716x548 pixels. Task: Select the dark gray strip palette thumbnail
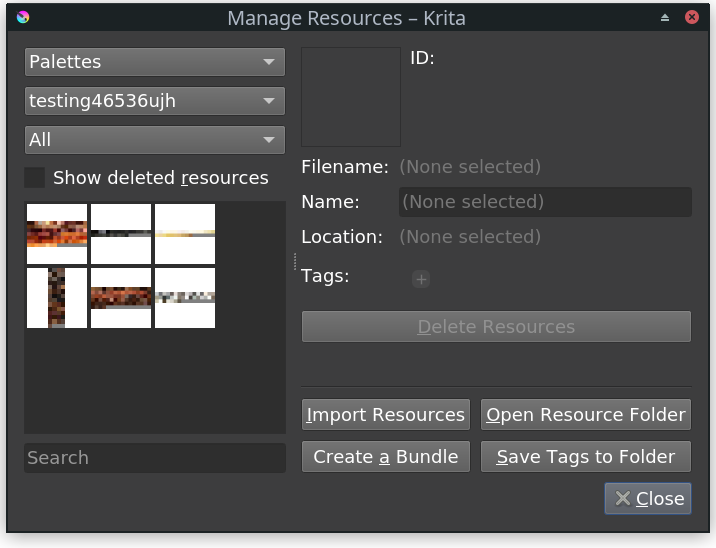121,234
